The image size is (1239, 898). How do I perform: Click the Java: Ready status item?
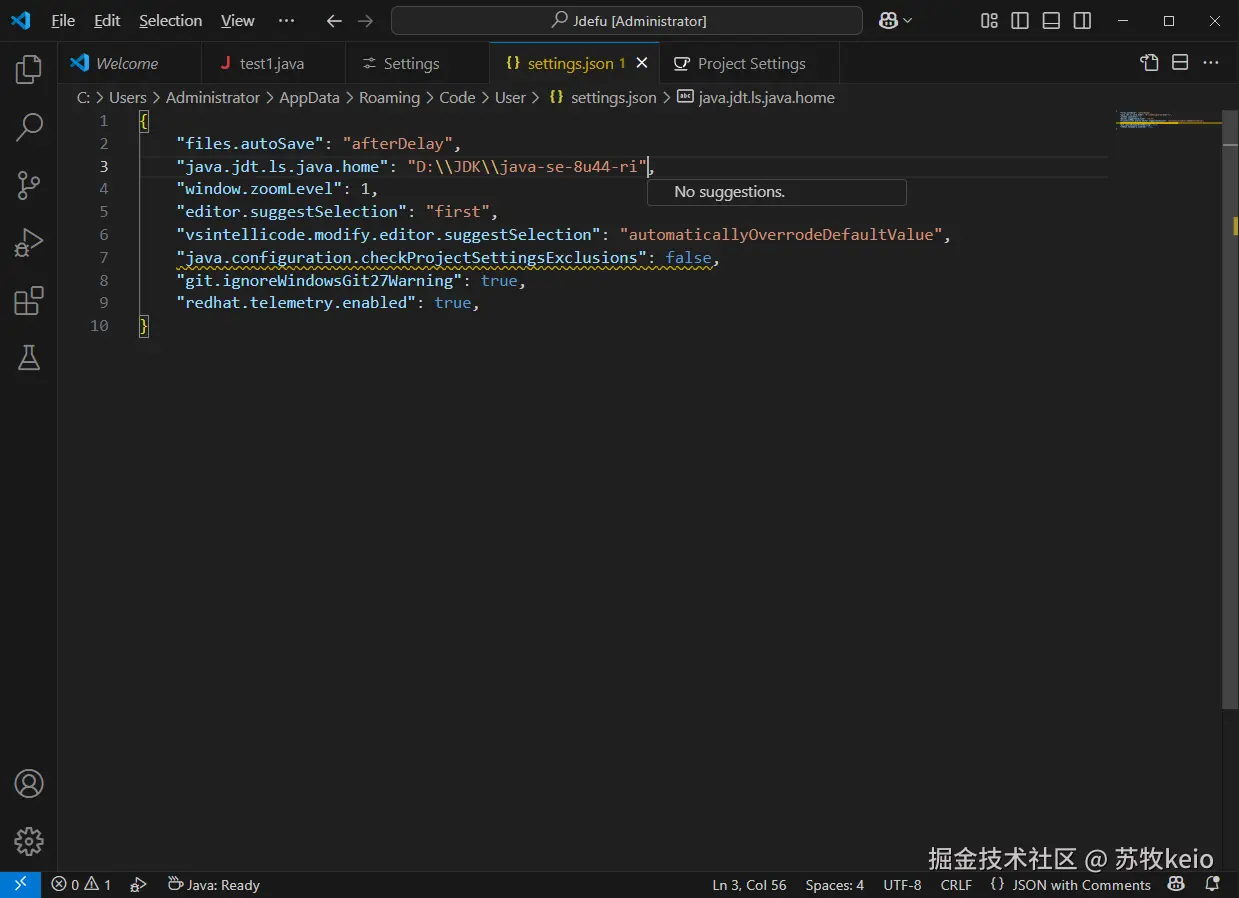tap(214, 885)
